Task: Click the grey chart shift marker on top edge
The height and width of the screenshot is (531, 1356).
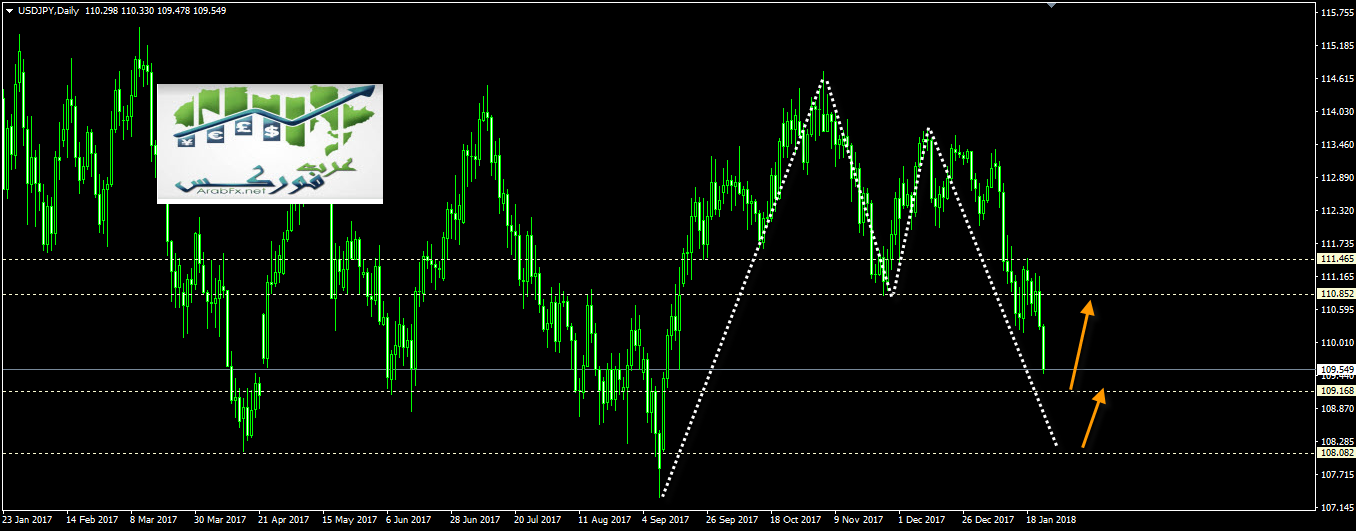Action: click(1050, 4)
